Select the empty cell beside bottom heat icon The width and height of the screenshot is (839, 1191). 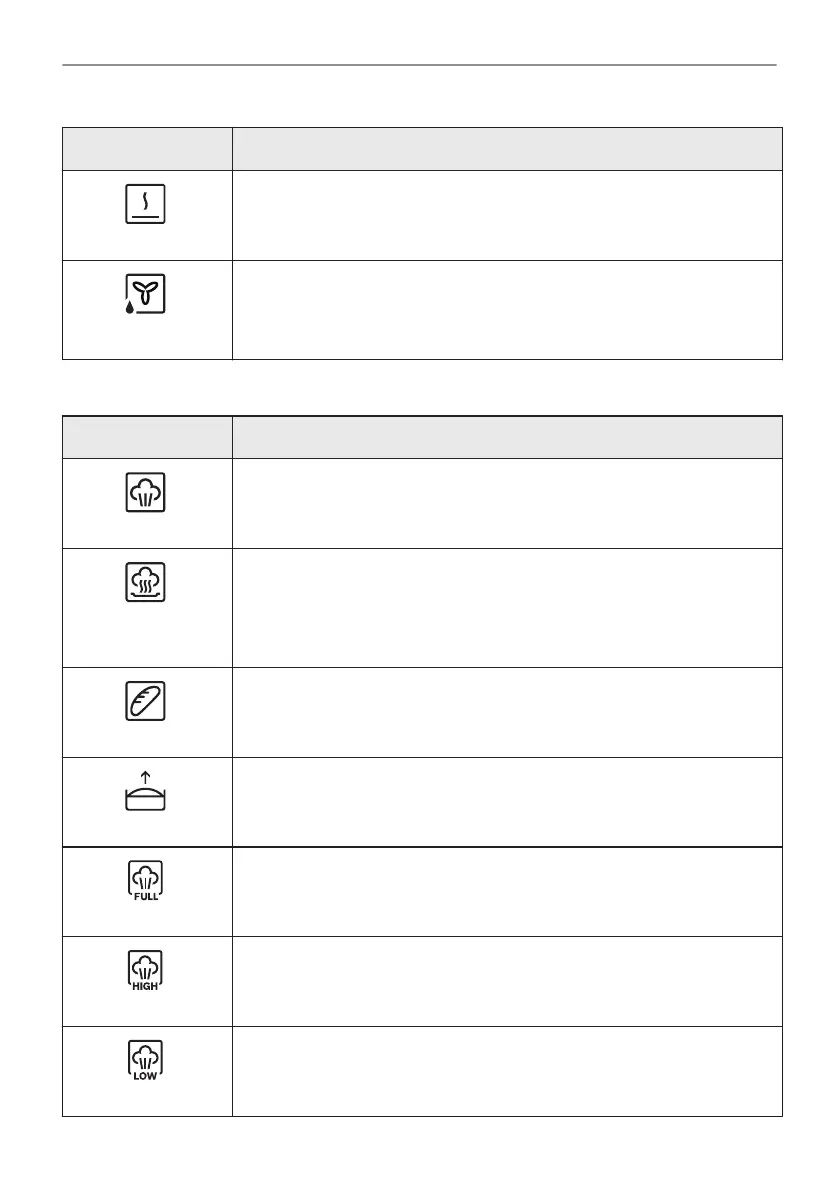pyautogui.click(x=507, y=216)
